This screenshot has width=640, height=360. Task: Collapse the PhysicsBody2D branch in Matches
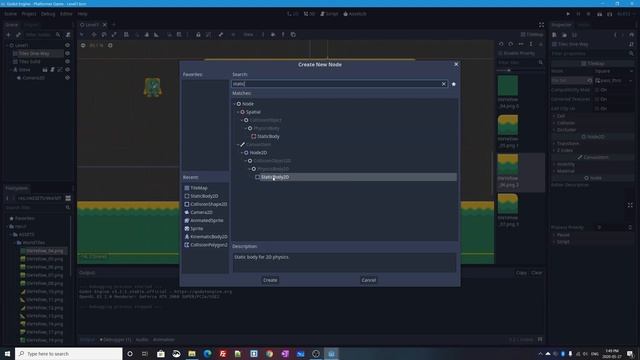250,169
